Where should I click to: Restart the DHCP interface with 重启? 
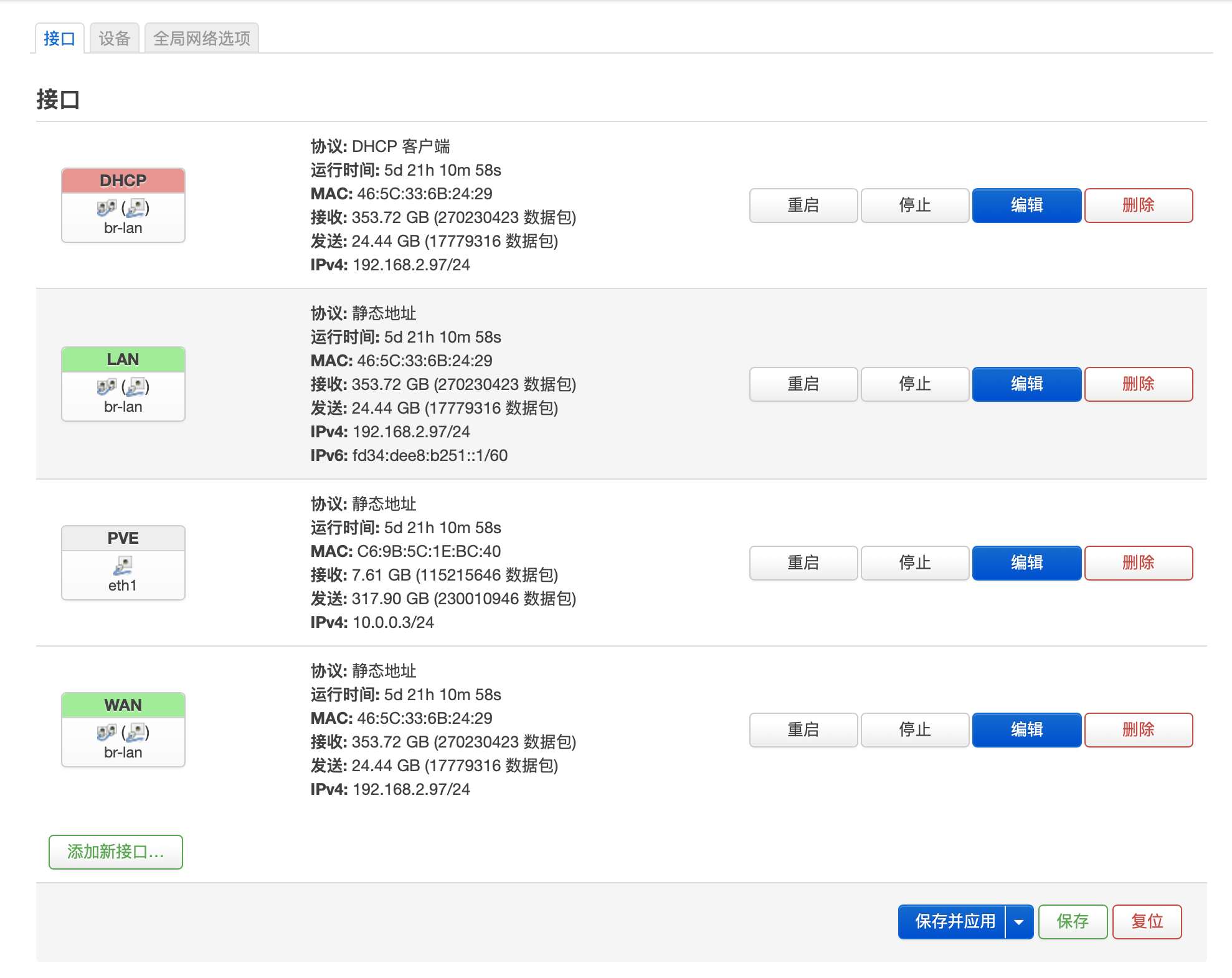803,205
